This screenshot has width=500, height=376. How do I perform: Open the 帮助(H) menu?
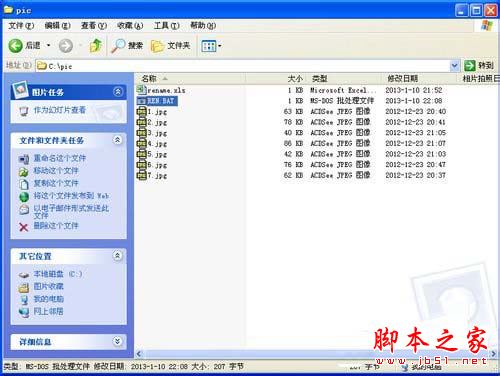pos(203,26)
